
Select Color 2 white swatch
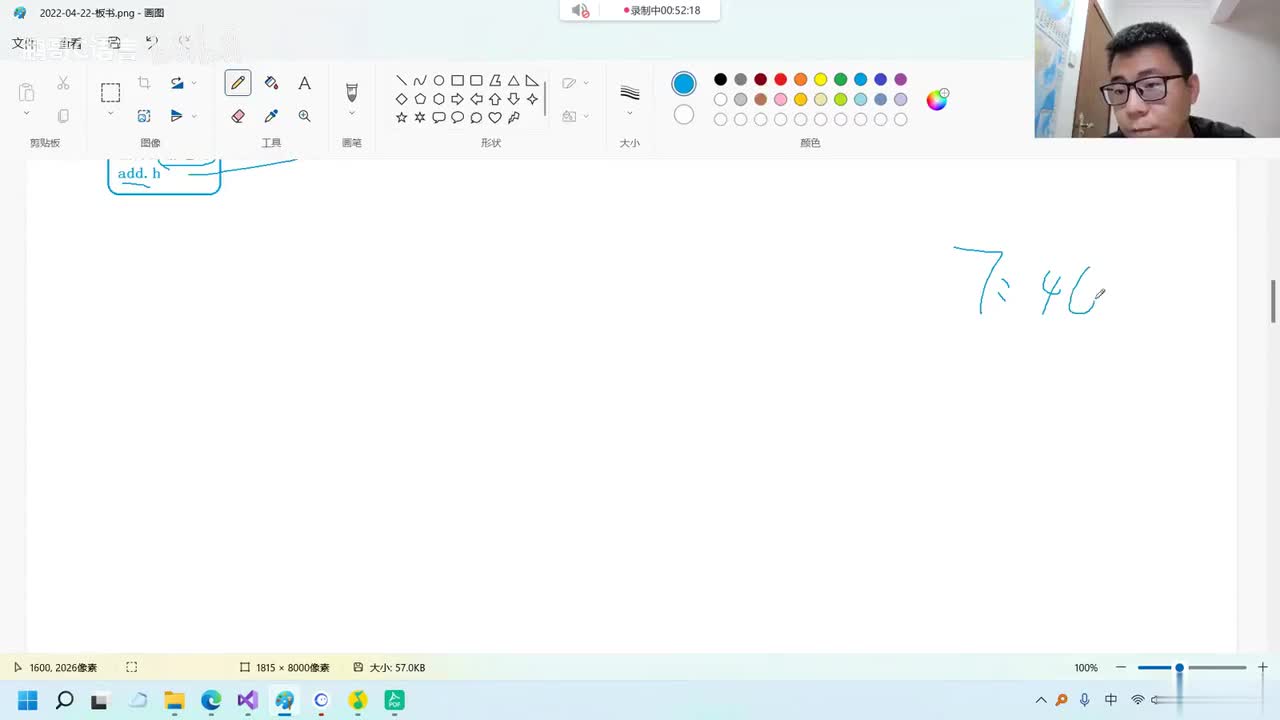pos(684,115)
